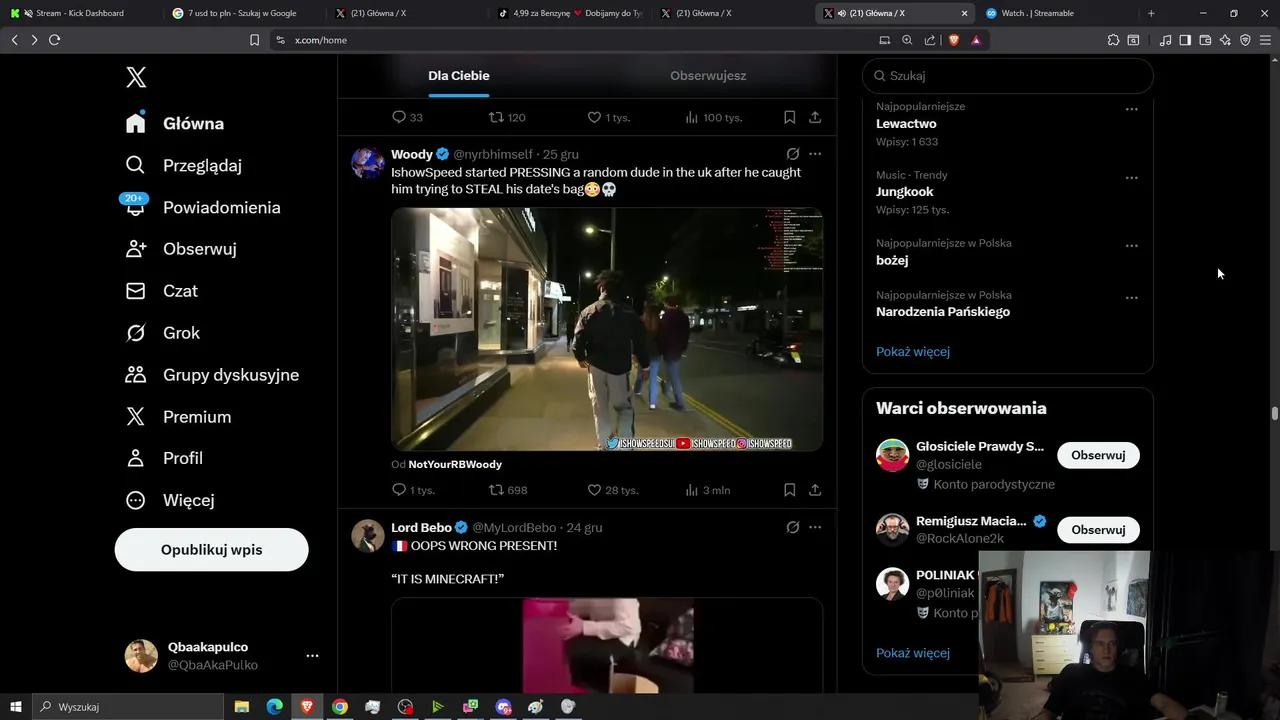The width and height of the screenshot is (1280, 720).
Task: Open account menu next to Qbaakapulco
Action: click(312, 656)
